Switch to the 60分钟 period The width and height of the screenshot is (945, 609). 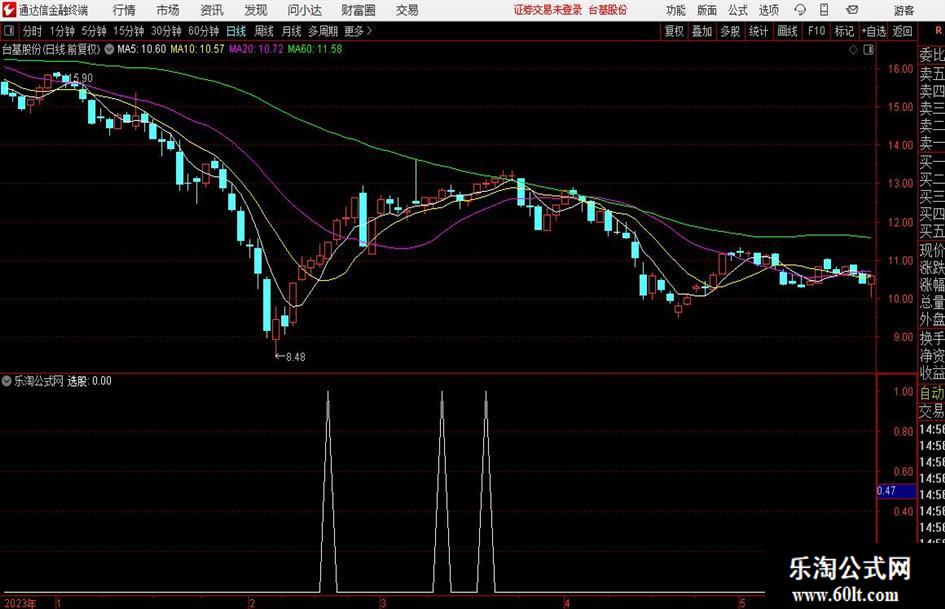pos(204,31)
